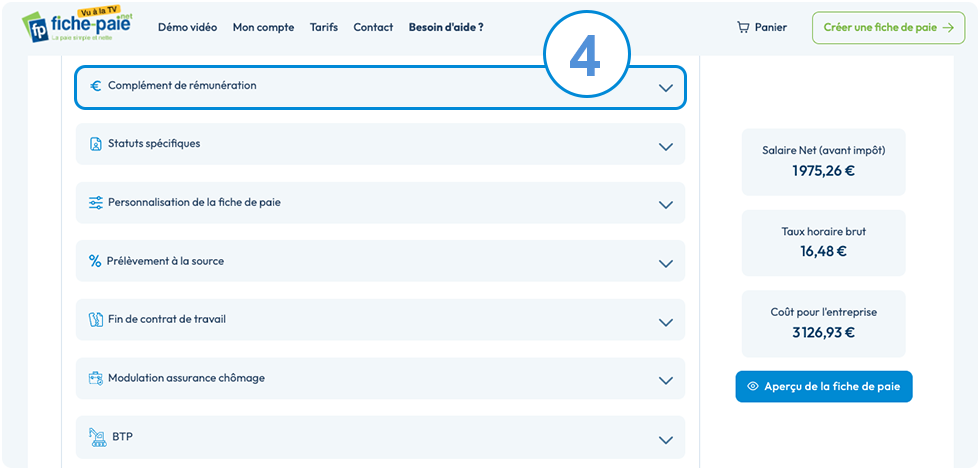The height and width of the screenshot is (469, 980).
Task: Click Statuts spécifiques label
Action: pyautogui.click(x=154, y=144)
